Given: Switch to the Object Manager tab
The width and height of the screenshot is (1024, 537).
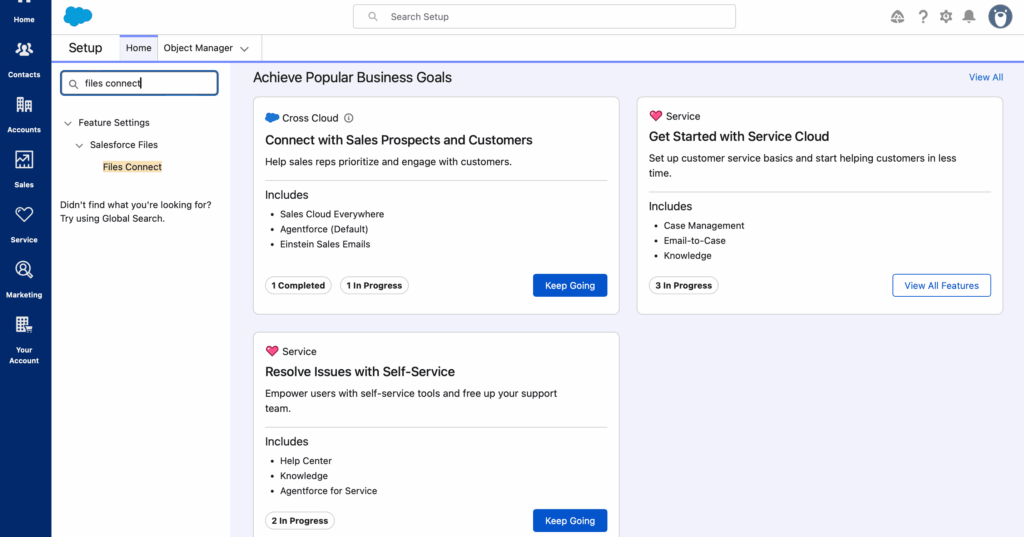Looking at the screenshot, I should point(198,48).
